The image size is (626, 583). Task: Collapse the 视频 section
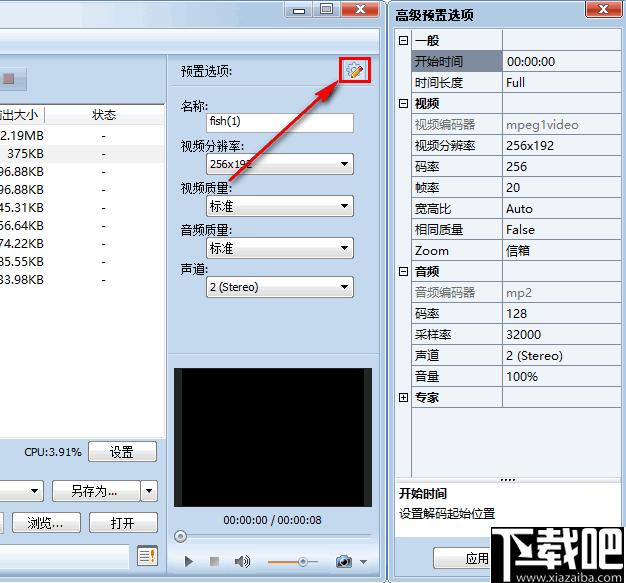click(x=404, y=104)
